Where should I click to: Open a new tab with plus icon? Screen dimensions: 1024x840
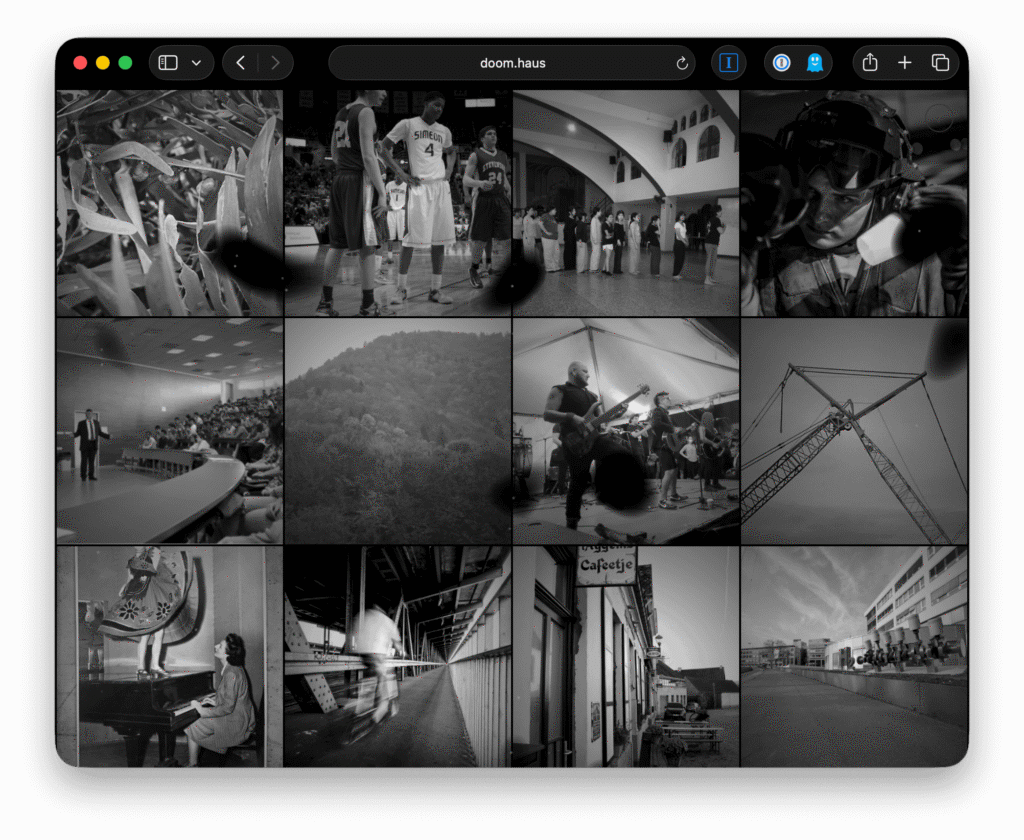click(905, 63)
